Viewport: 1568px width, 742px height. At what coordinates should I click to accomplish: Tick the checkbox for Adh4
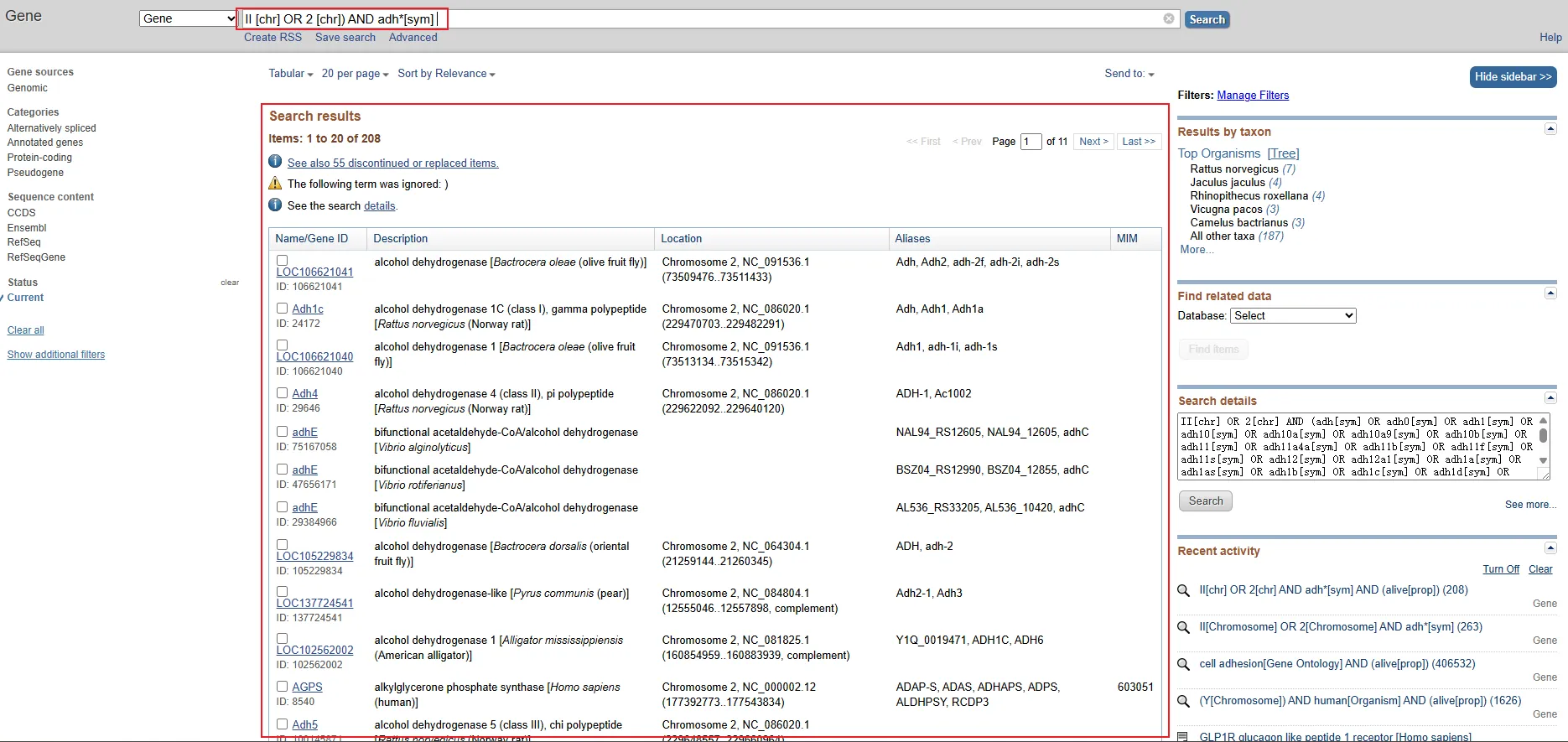click(283, 393)
